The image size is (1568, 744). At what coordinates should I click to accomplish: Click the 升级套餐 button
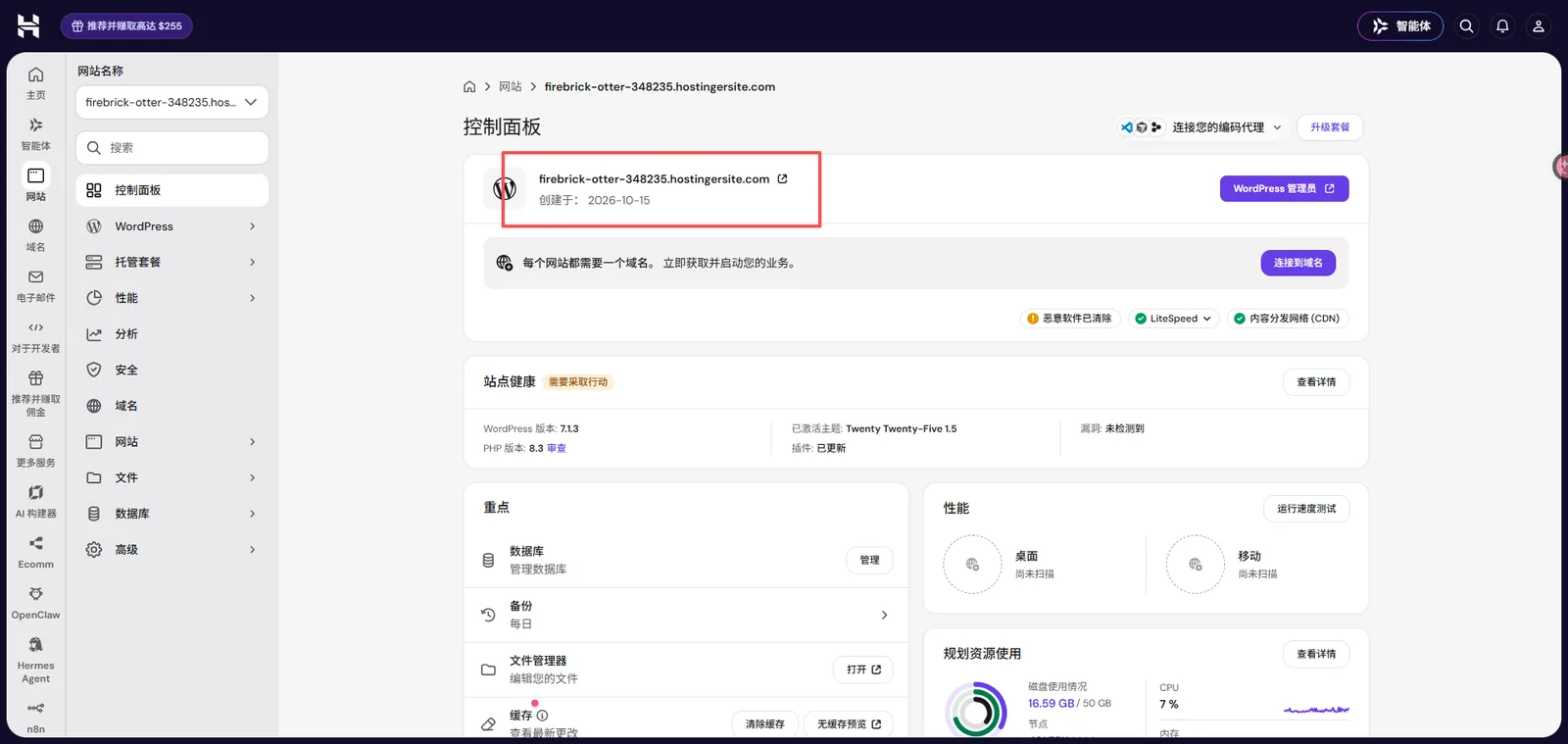[x=1330, y=127]
